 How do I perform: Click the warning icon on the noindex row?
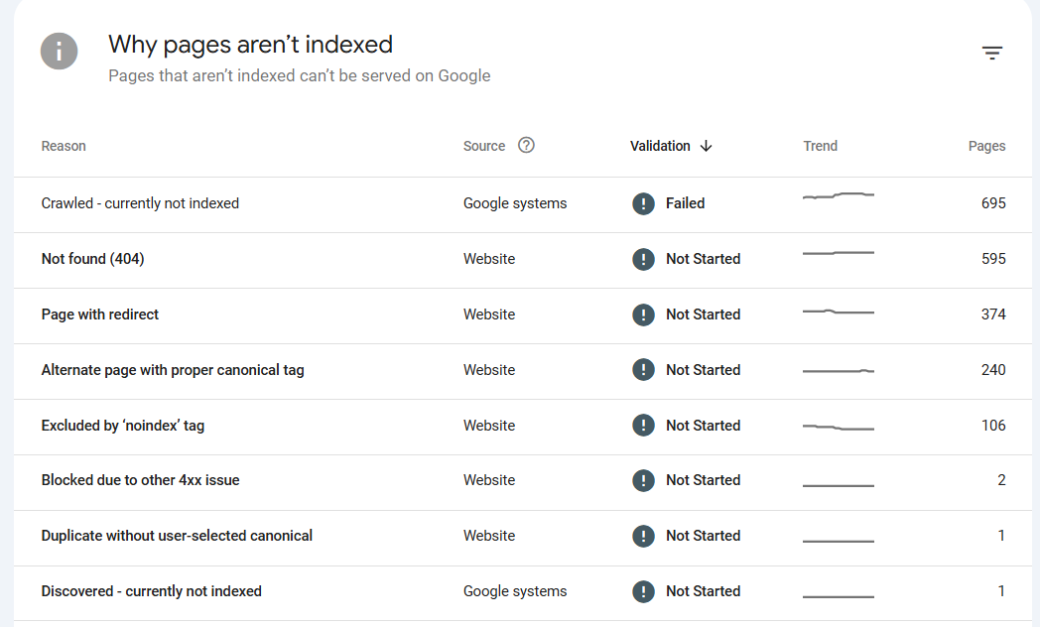pyautogui.click(x=644, y=425)
